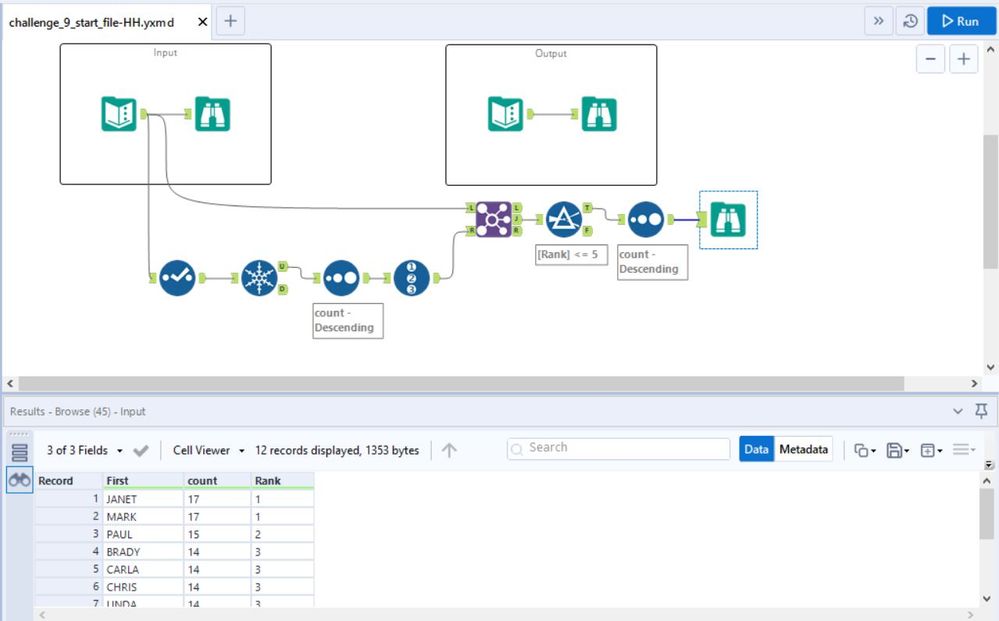The width and height of the screenshot is (999, 621).
Task: Select the MARK cell
Action: (143, 517)
